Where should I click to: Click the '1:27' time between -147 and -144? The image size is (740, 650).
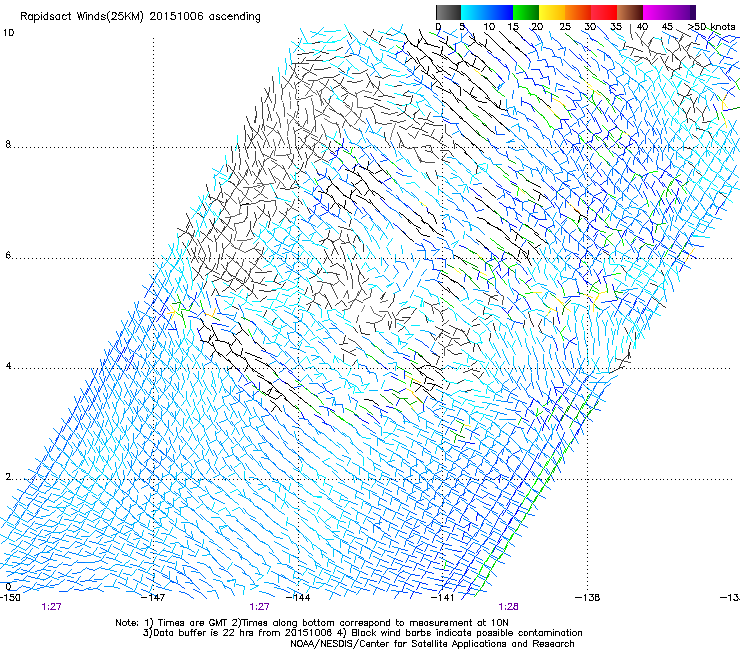click(260, 607)
